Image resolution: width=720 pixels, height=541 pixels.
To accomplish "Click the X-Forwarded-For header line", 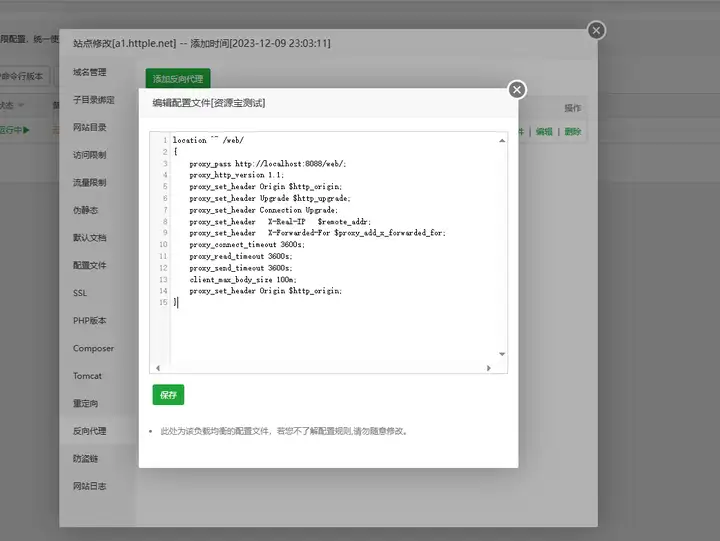I will coord(317,233).
